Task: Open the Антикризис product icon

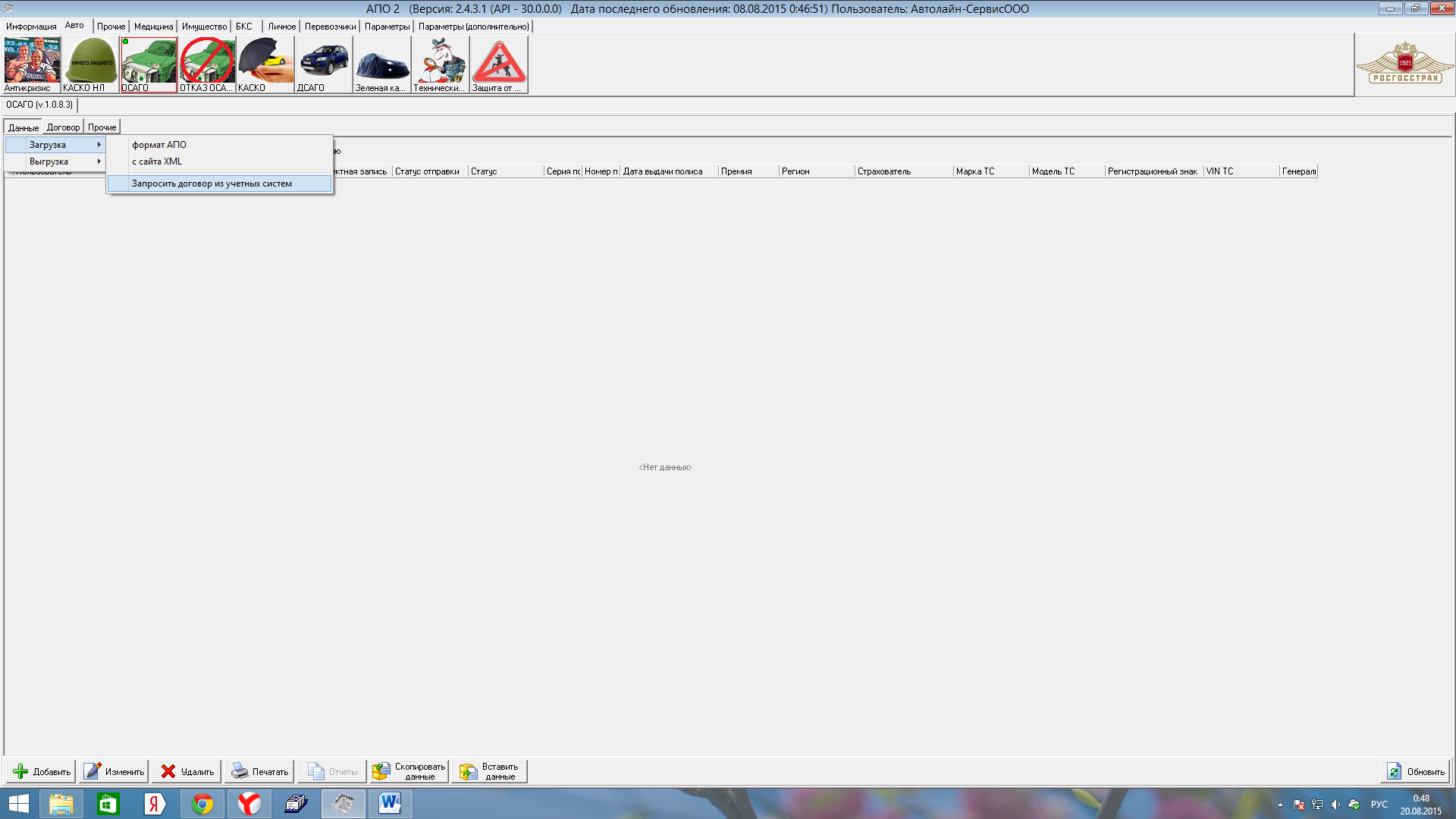Action: 32,65
